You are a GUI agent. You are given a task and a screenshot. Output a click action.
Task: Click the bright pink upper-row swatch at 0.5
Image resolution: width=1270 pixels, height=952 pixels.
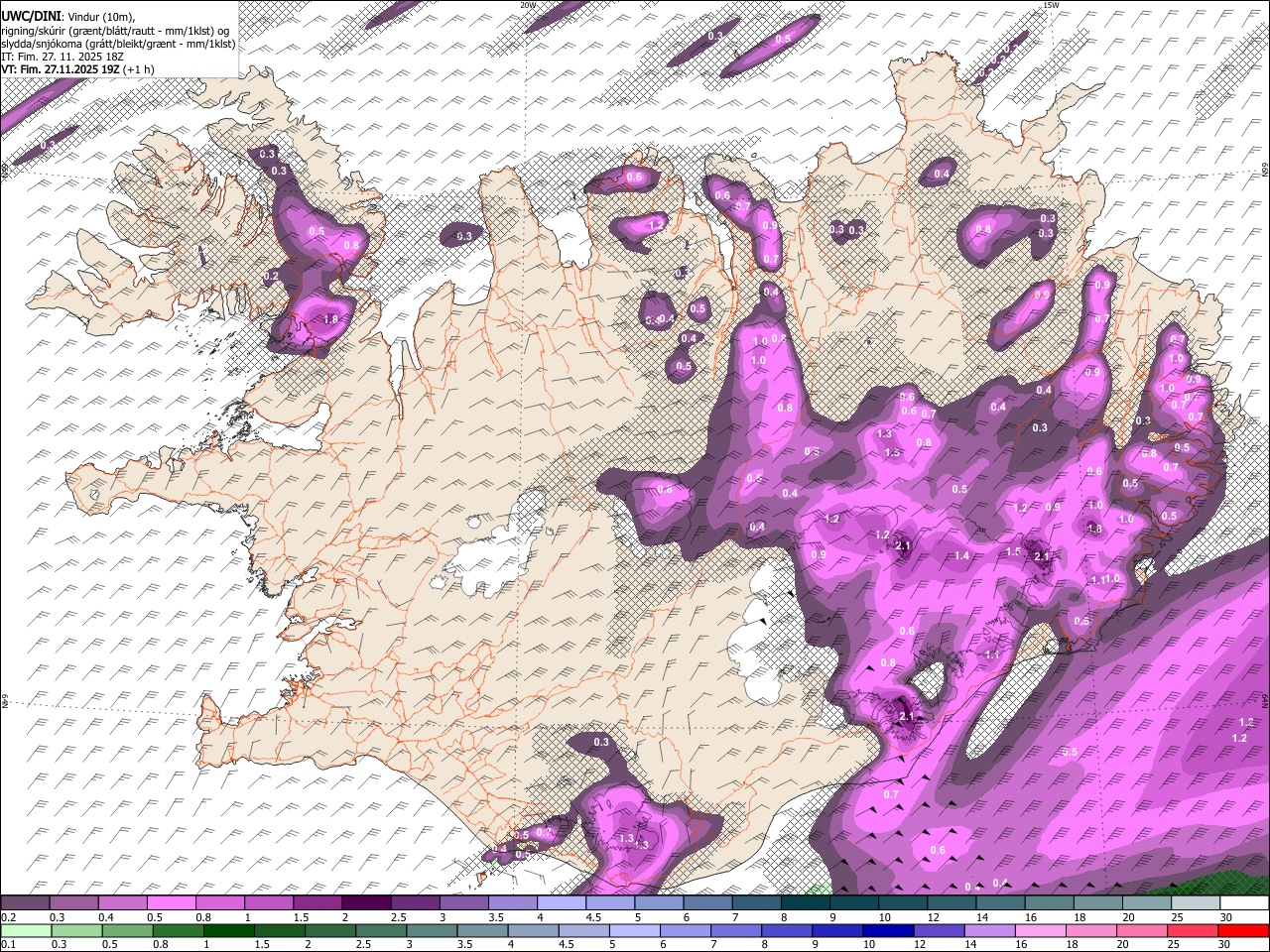[x=171, y=903]
